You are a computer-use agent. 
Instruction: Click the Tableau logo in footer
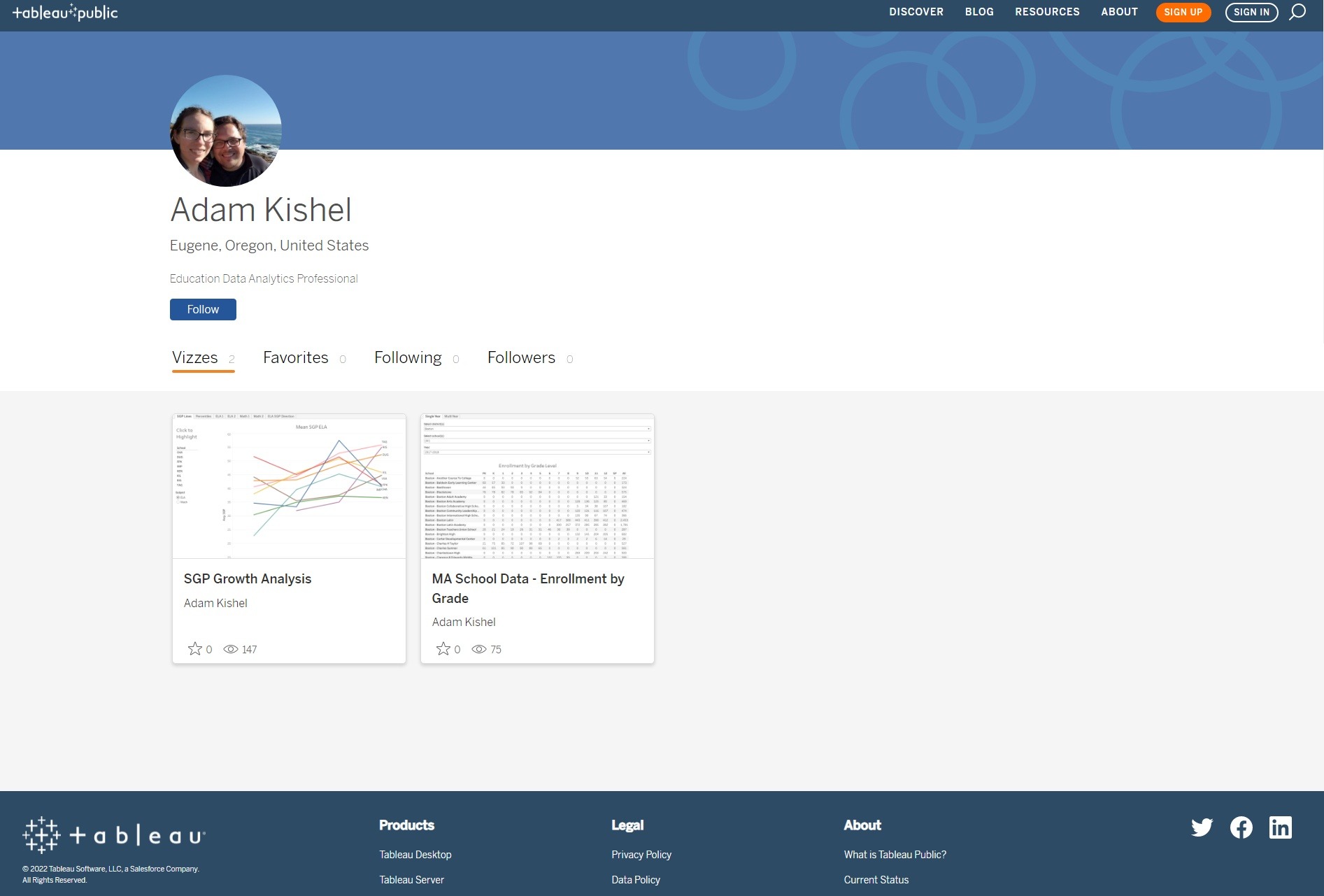114,835
